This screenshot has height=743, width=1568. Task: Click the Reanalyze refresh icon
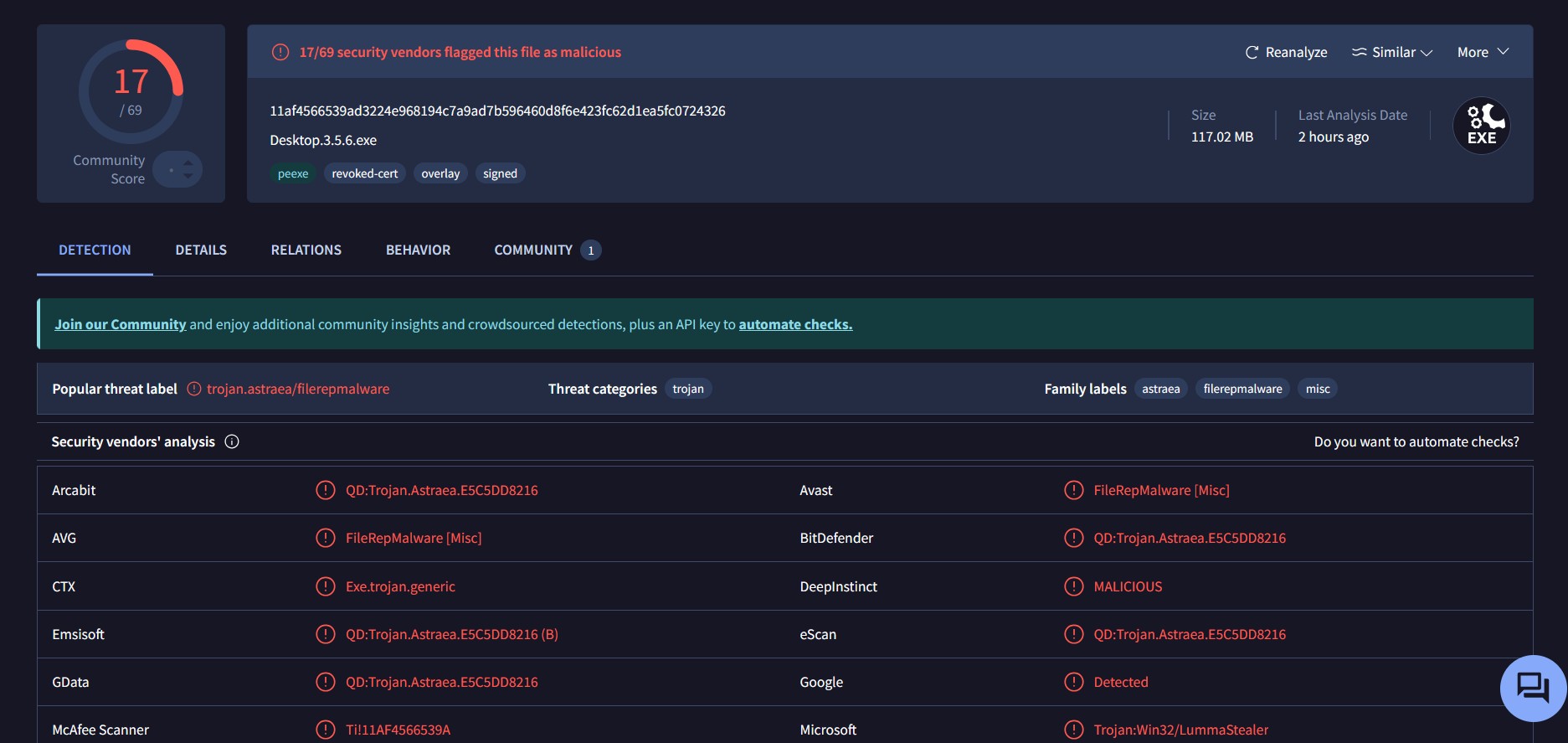1252,52
